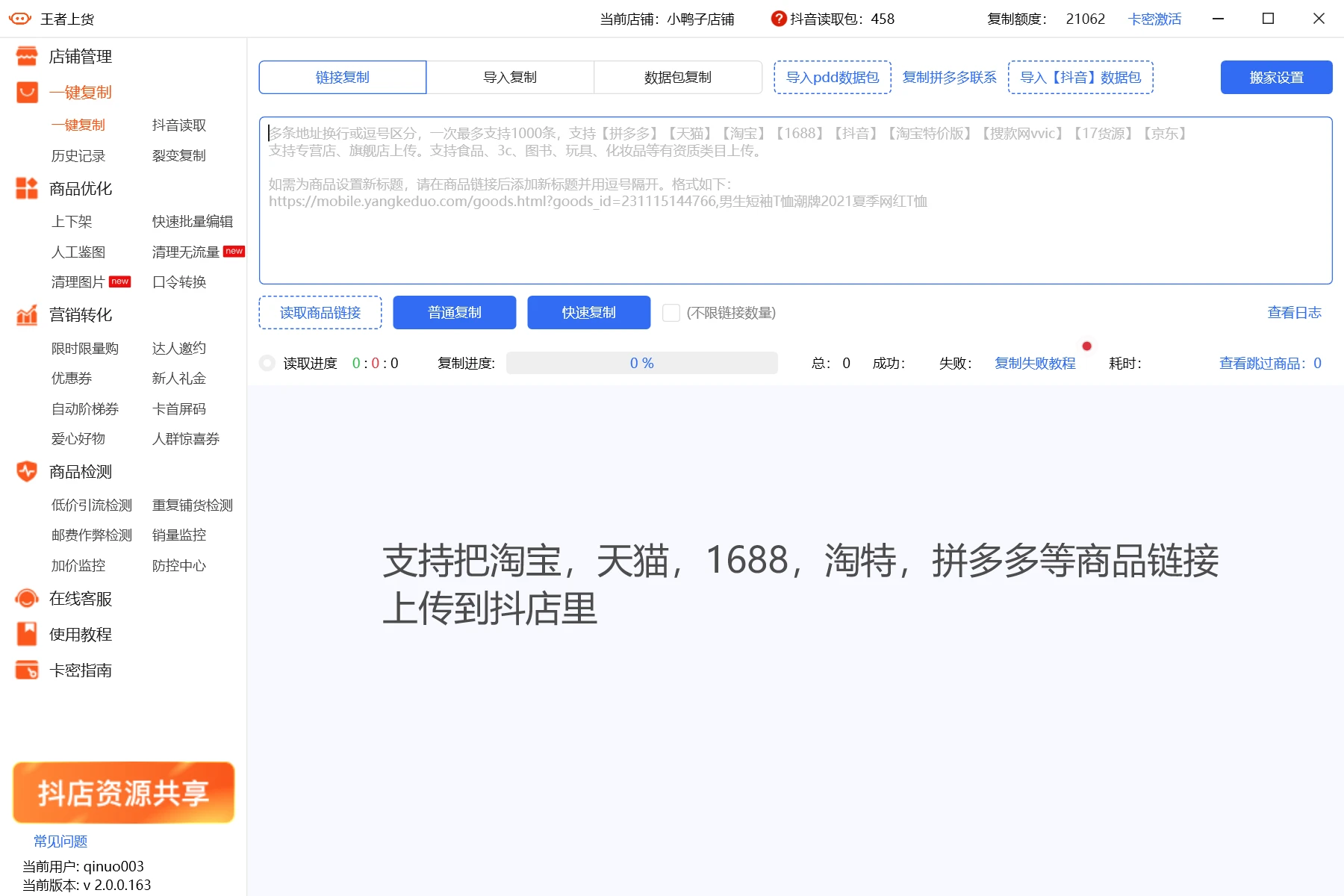
Task: Open 口令转换 submenu item
Action: (x=179, y=281)
